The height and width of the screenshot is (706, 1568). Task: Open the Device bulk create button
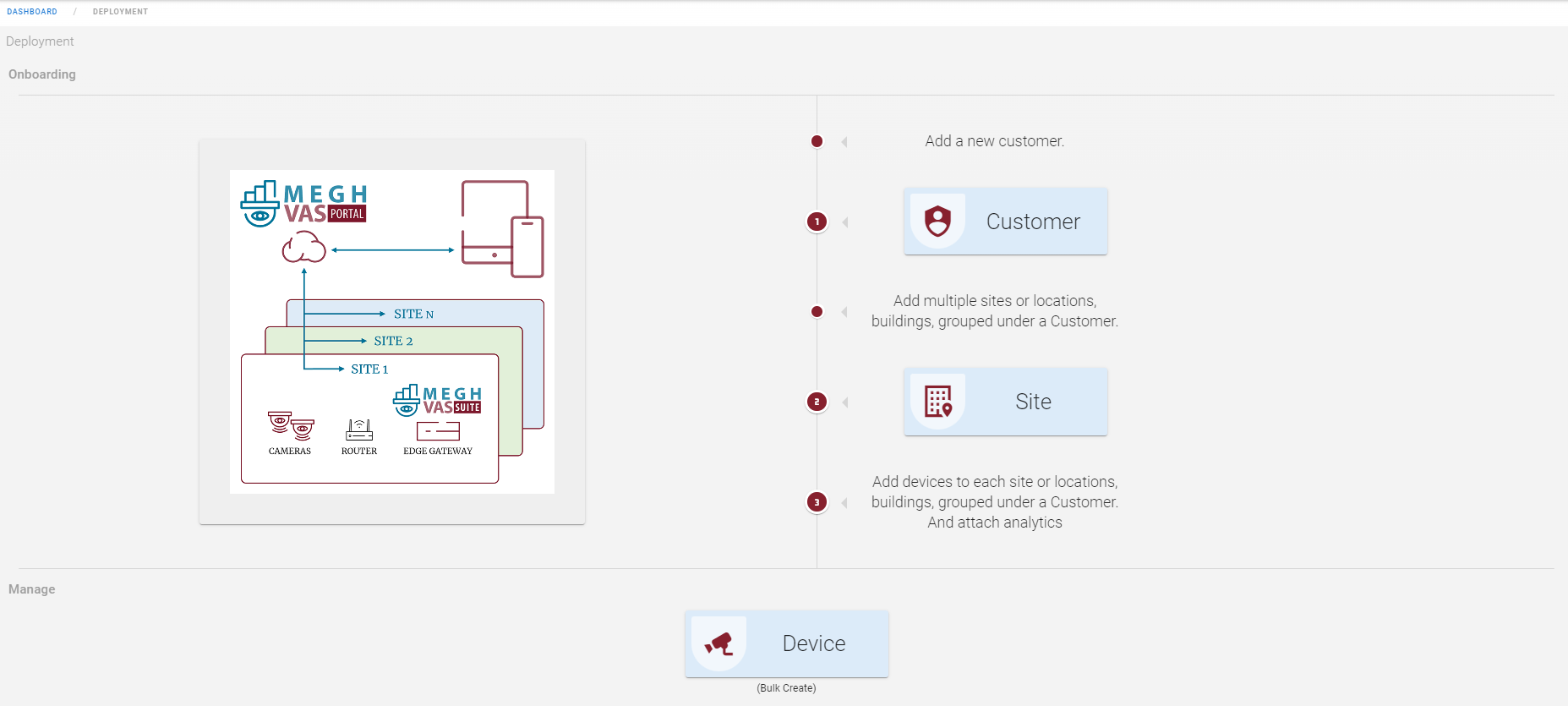click(x=786, y=643)
